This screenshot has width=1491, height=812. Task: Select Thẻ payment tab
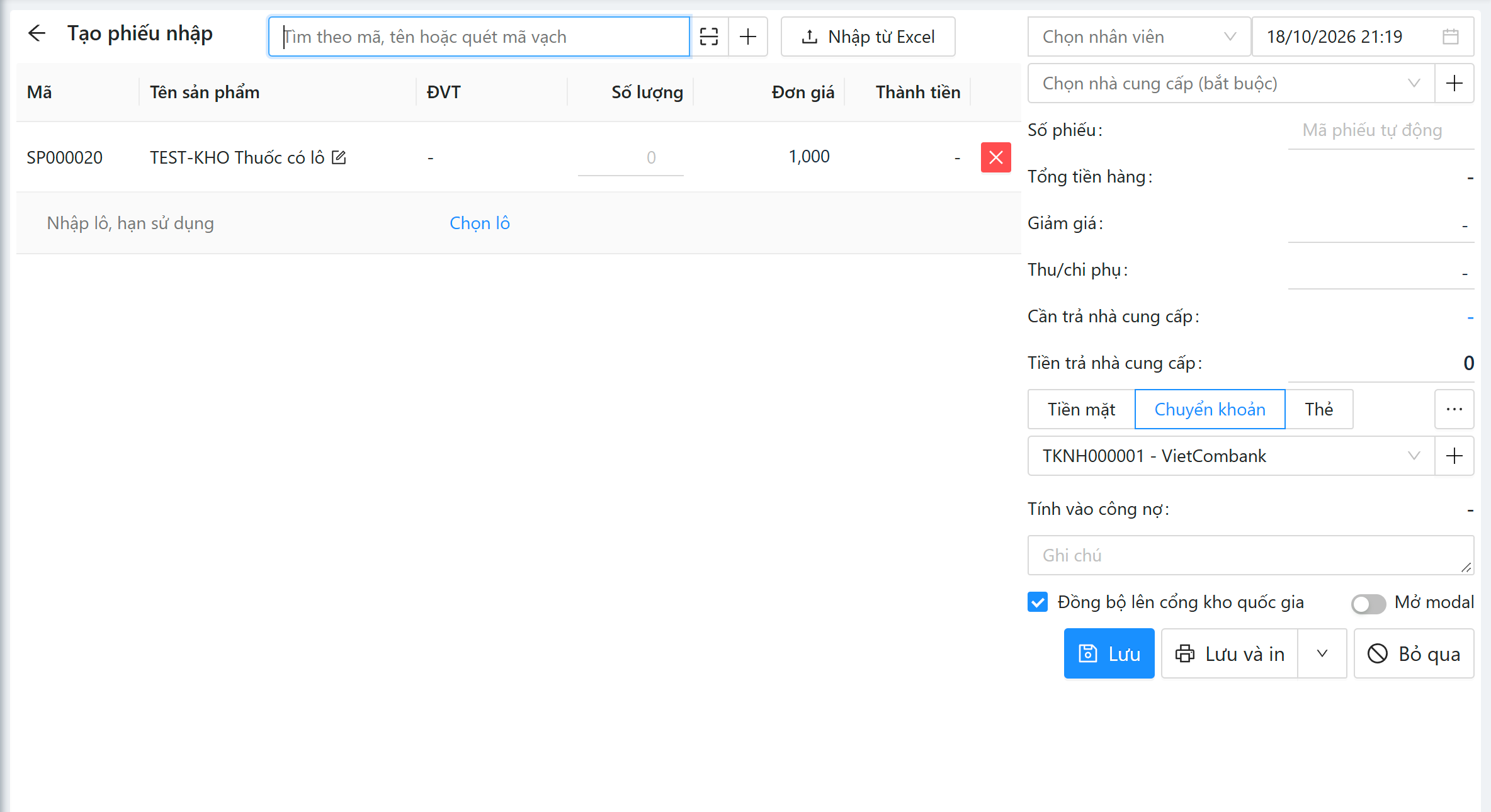click(1318, 409)
